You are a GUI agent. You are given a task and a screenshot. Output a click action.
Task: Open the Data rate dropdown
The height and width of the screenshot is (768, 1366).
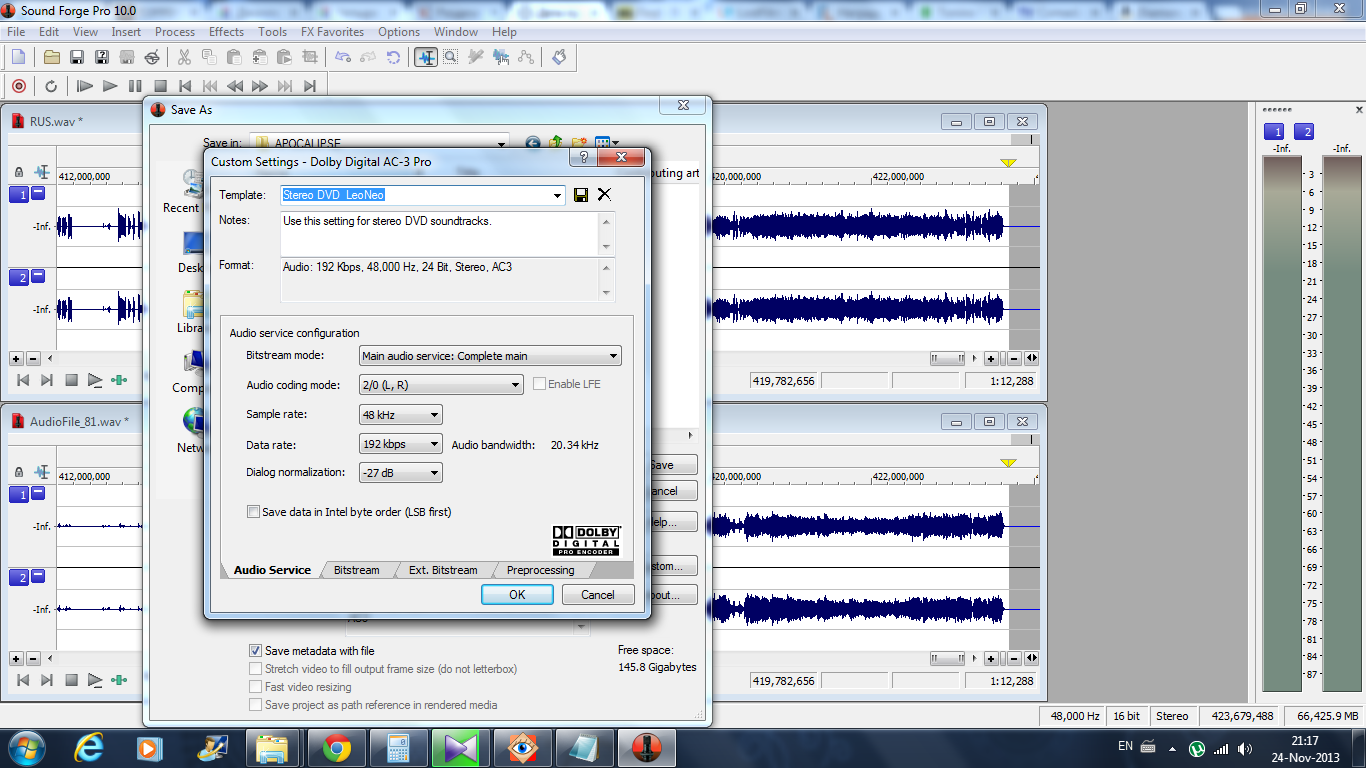point(434,444)
